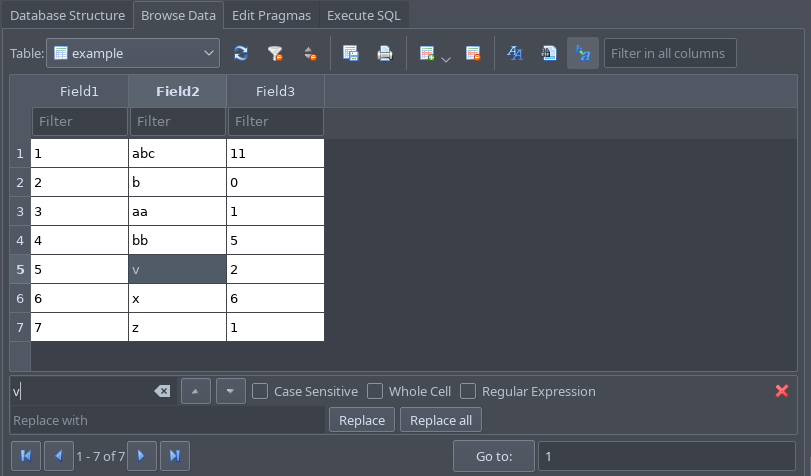Tick the Whole Cell checkbox

[x=375, y=391]
